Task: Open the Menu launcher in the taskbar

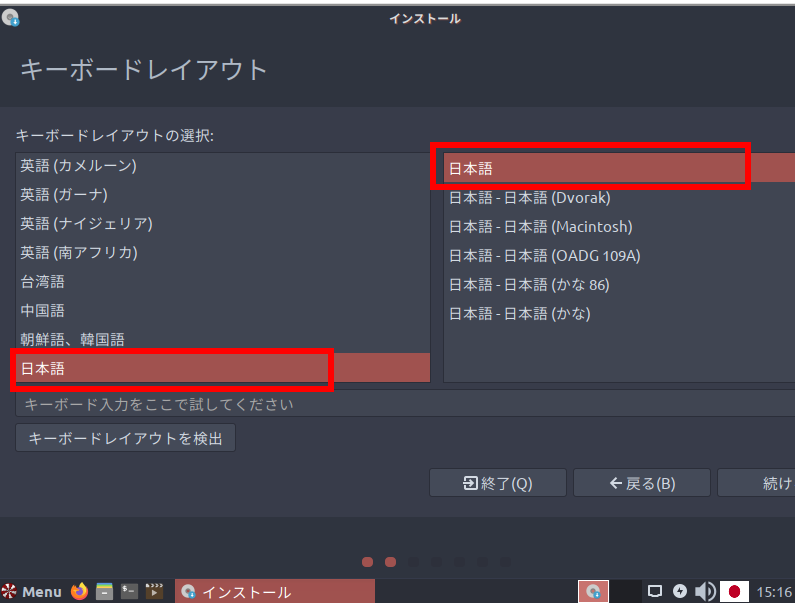Action: click(x=31, y=591)
